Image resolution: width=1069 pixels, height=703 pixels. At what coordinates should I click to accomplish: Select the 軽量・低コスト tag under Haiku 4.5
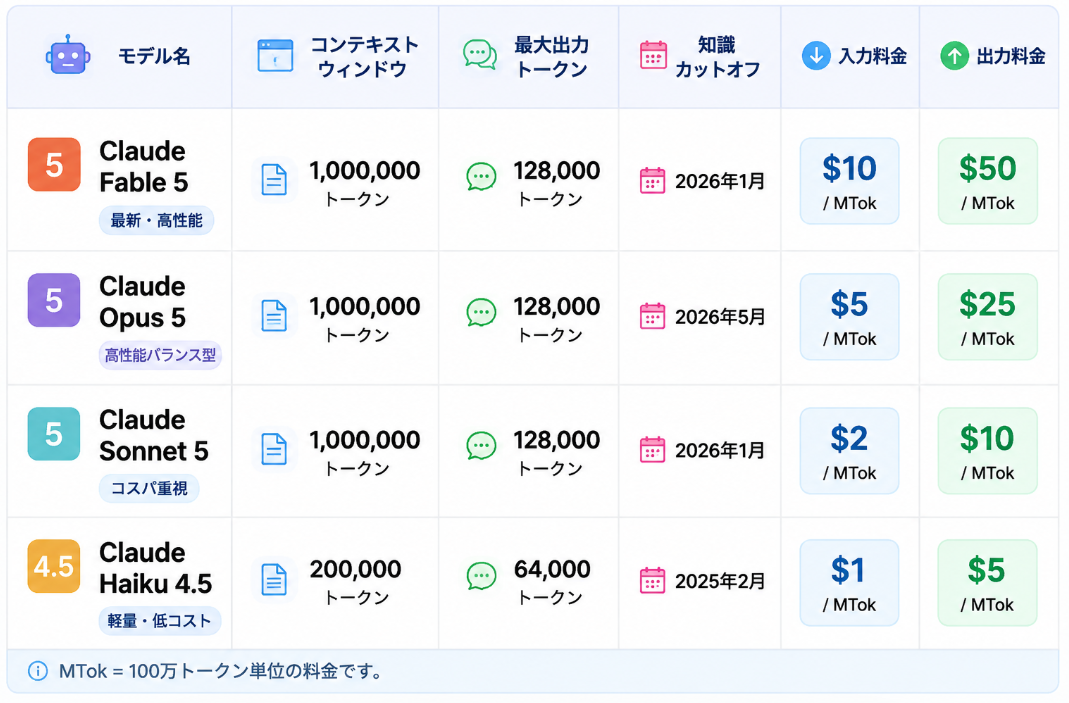[160, 621]
